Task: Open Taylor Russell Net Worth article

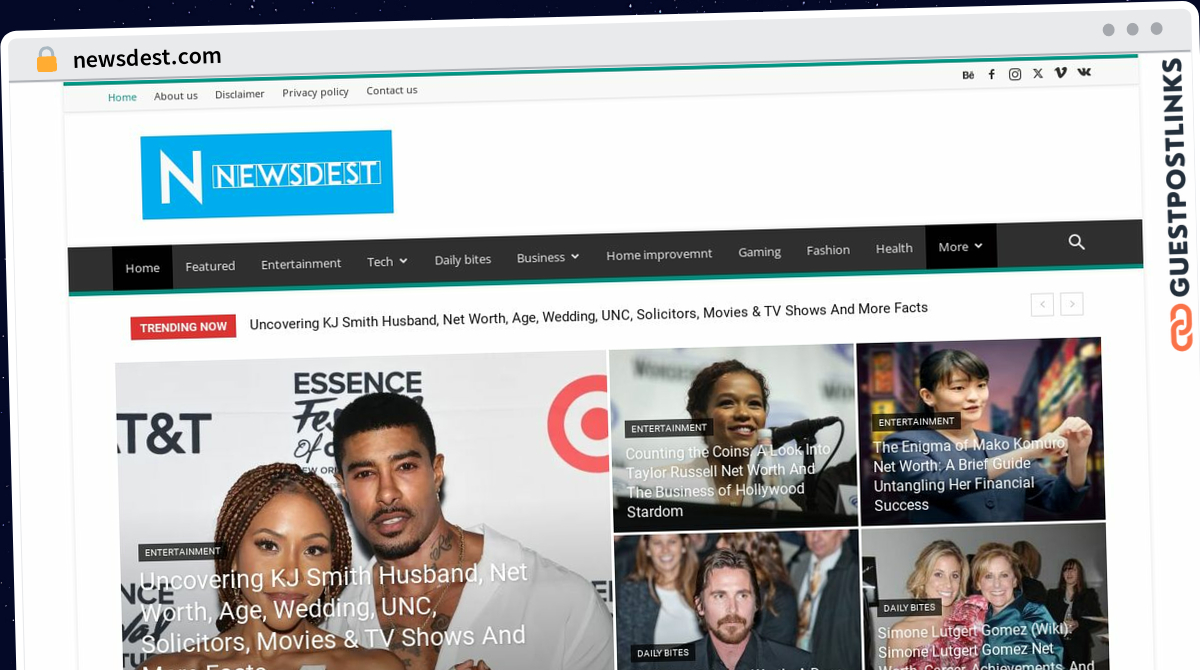Action: pyautogui.click(x=727, y=481)
